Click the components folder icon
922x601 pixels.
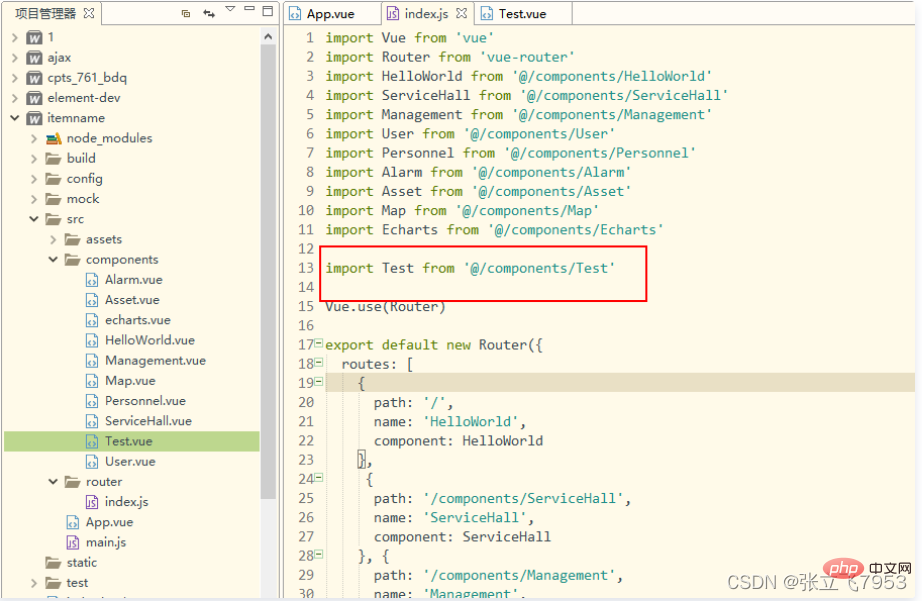[x=72, y=259]
